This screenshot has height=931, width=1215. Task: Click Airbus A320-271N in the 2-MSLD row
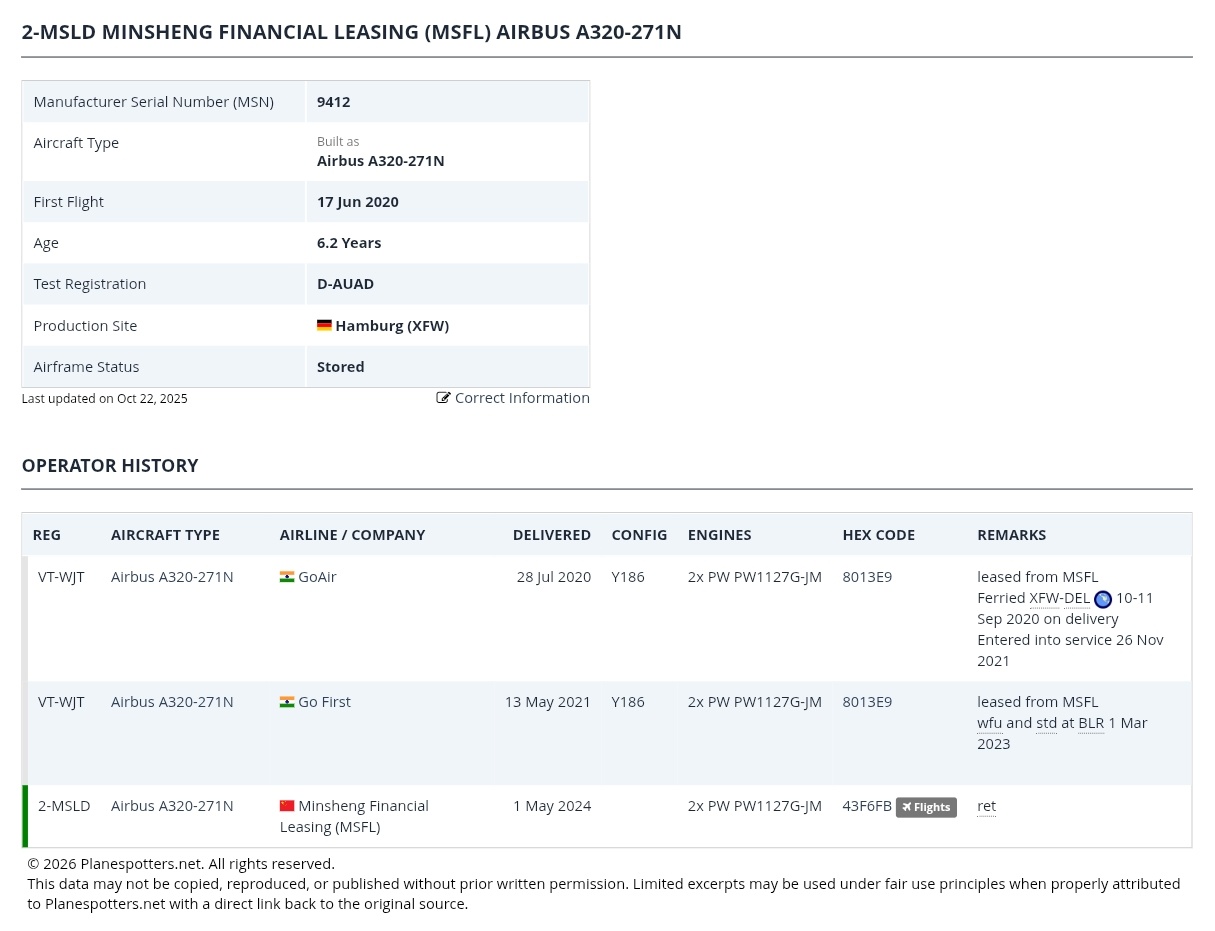click(x=172, y=806)
